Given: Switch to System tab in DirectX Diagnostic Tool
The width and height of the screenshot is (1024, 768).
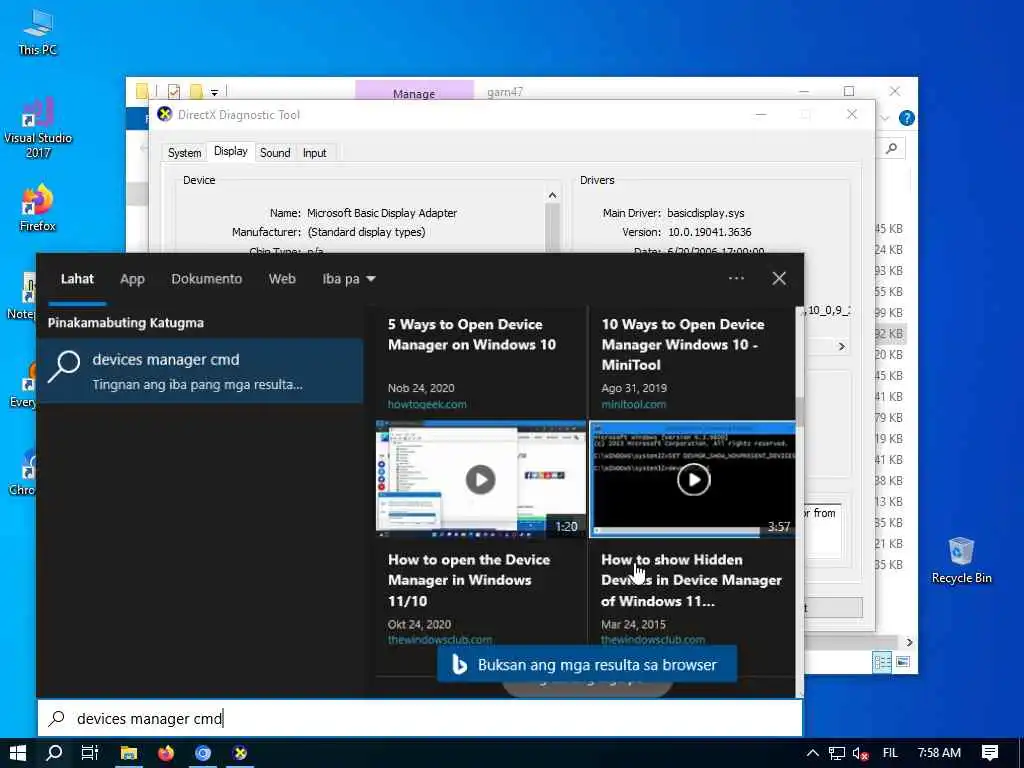Looking at the screenshot, I should tap(184, 153).
